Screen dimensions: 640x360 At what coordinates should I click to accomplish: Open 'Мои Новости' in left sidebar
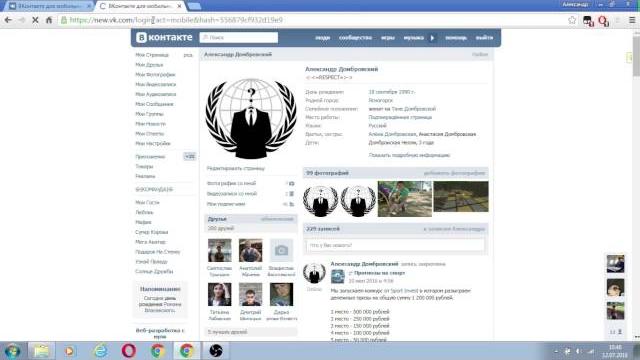tap(150, 124)
